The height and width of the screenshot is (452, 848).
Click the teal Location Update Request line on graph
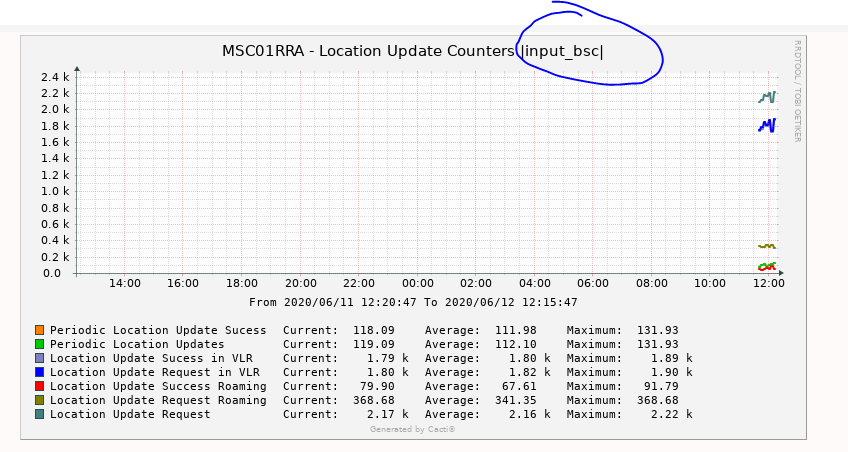[x=767, y=97]
